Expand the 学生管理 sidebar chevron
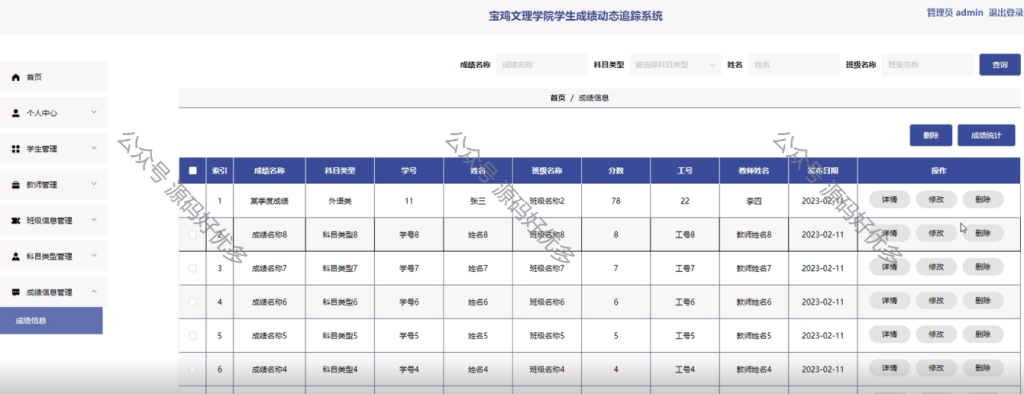The height and width of the screenshot is (394, 1024). [94, 148]
